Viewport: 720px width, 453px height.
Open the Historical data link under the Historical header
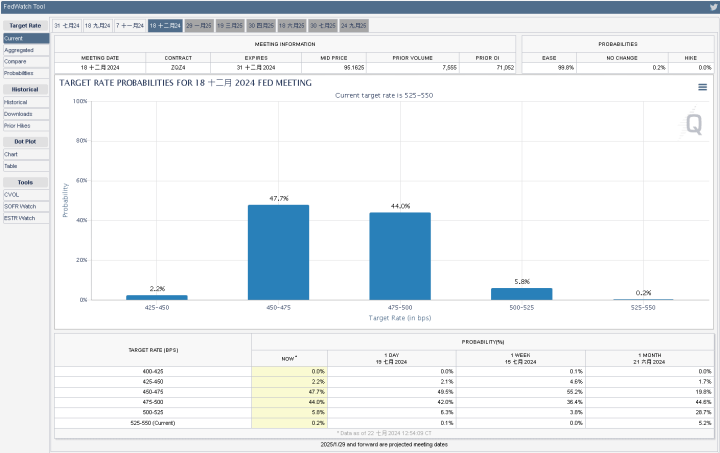click(x=26, y=102)
